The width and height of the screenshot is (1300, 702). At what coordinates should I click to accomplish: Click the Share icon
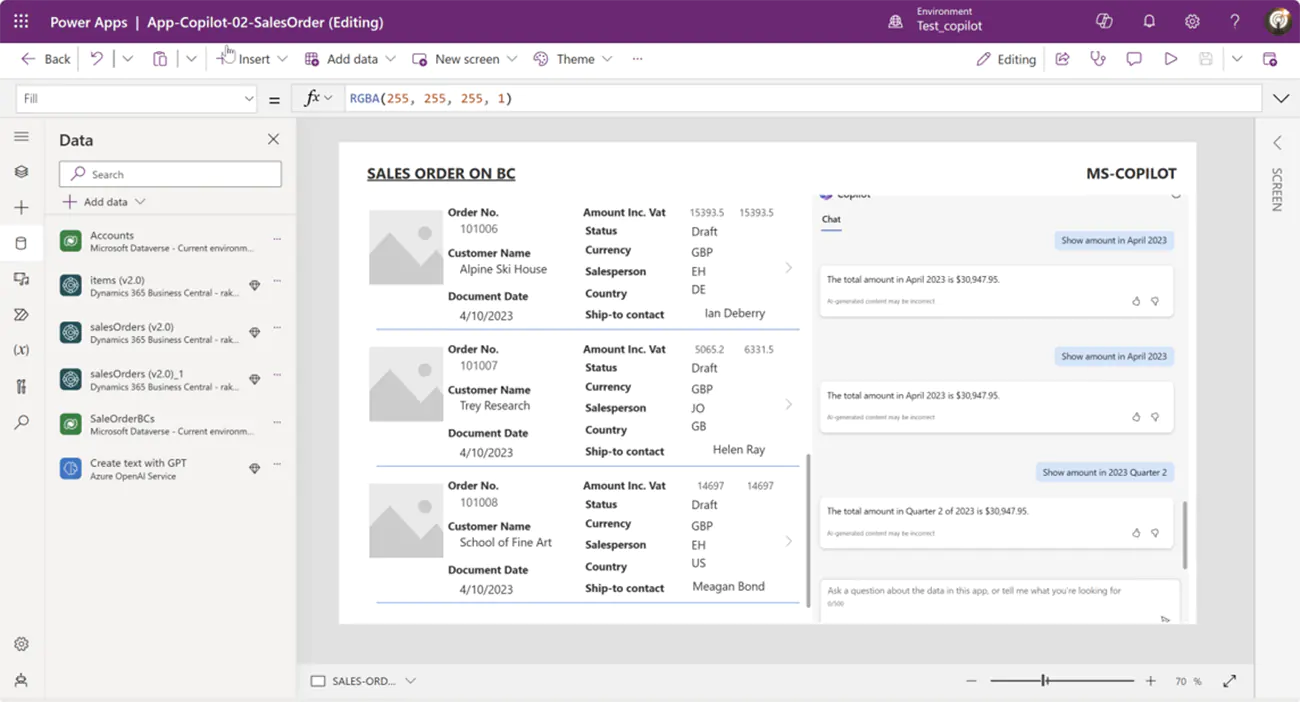click(1062, 59)
